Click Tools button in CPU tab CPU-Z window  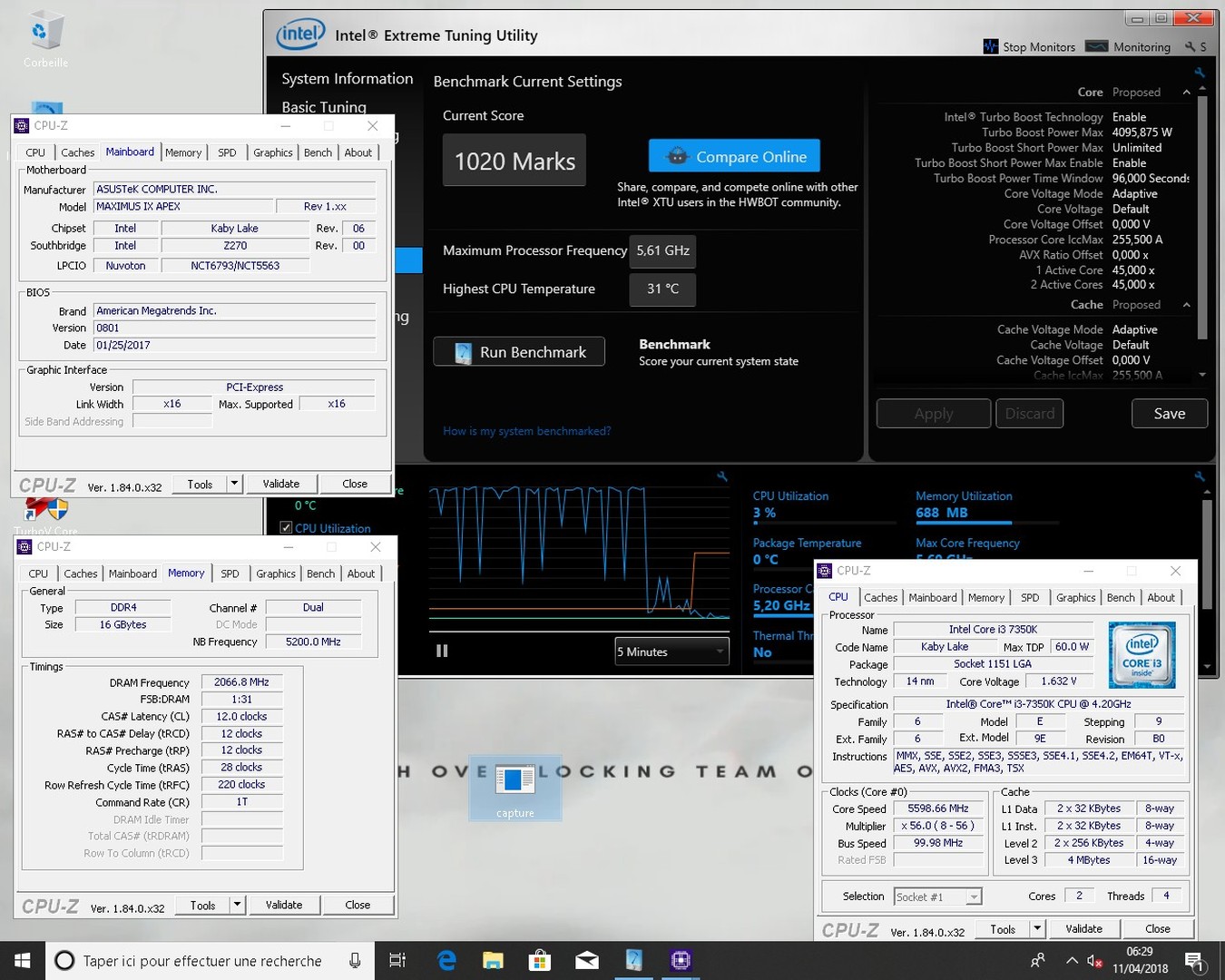[1003, 928]
